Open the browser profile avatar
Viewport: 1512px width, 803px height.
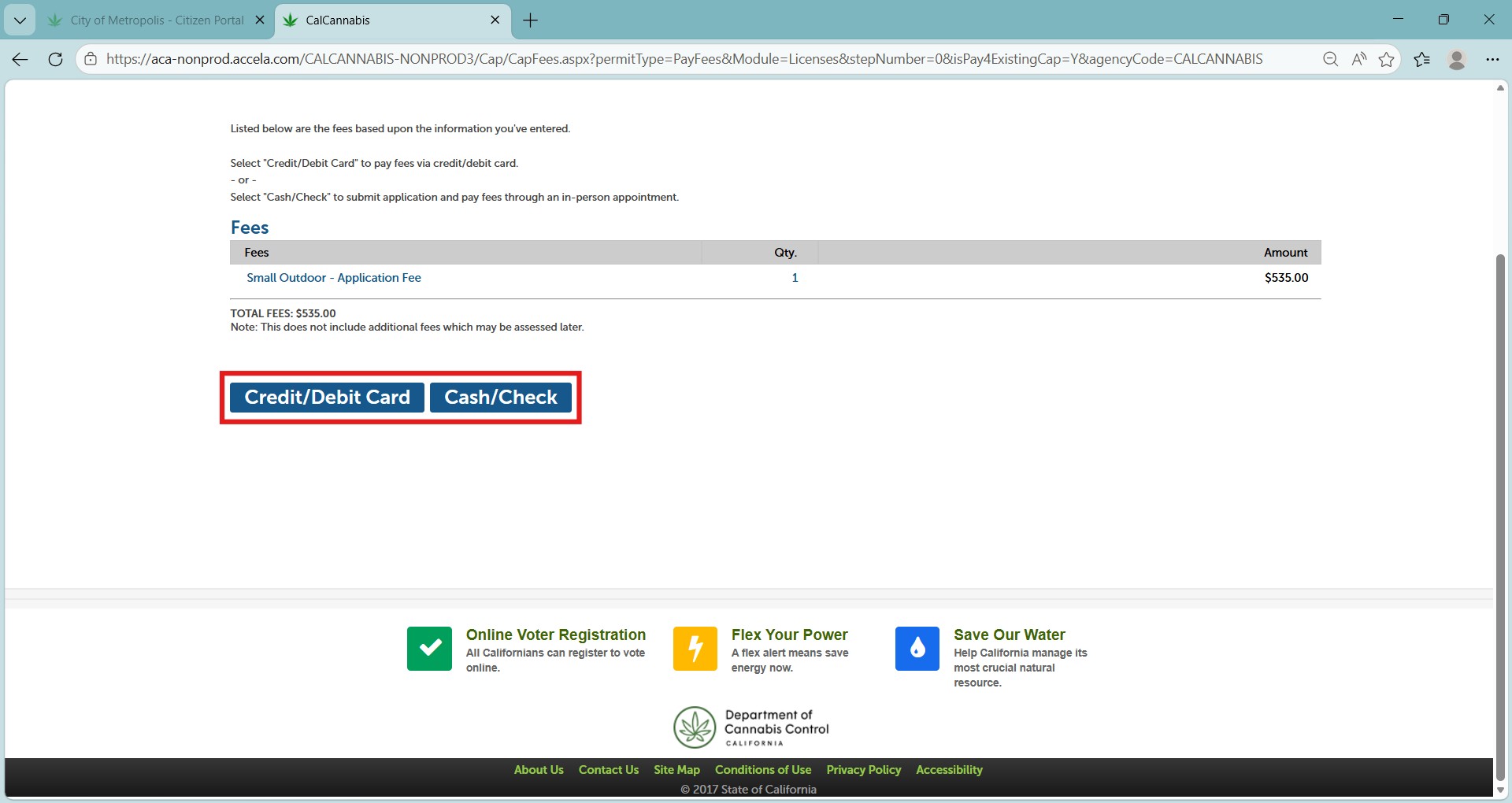[x=1457, y=59]
